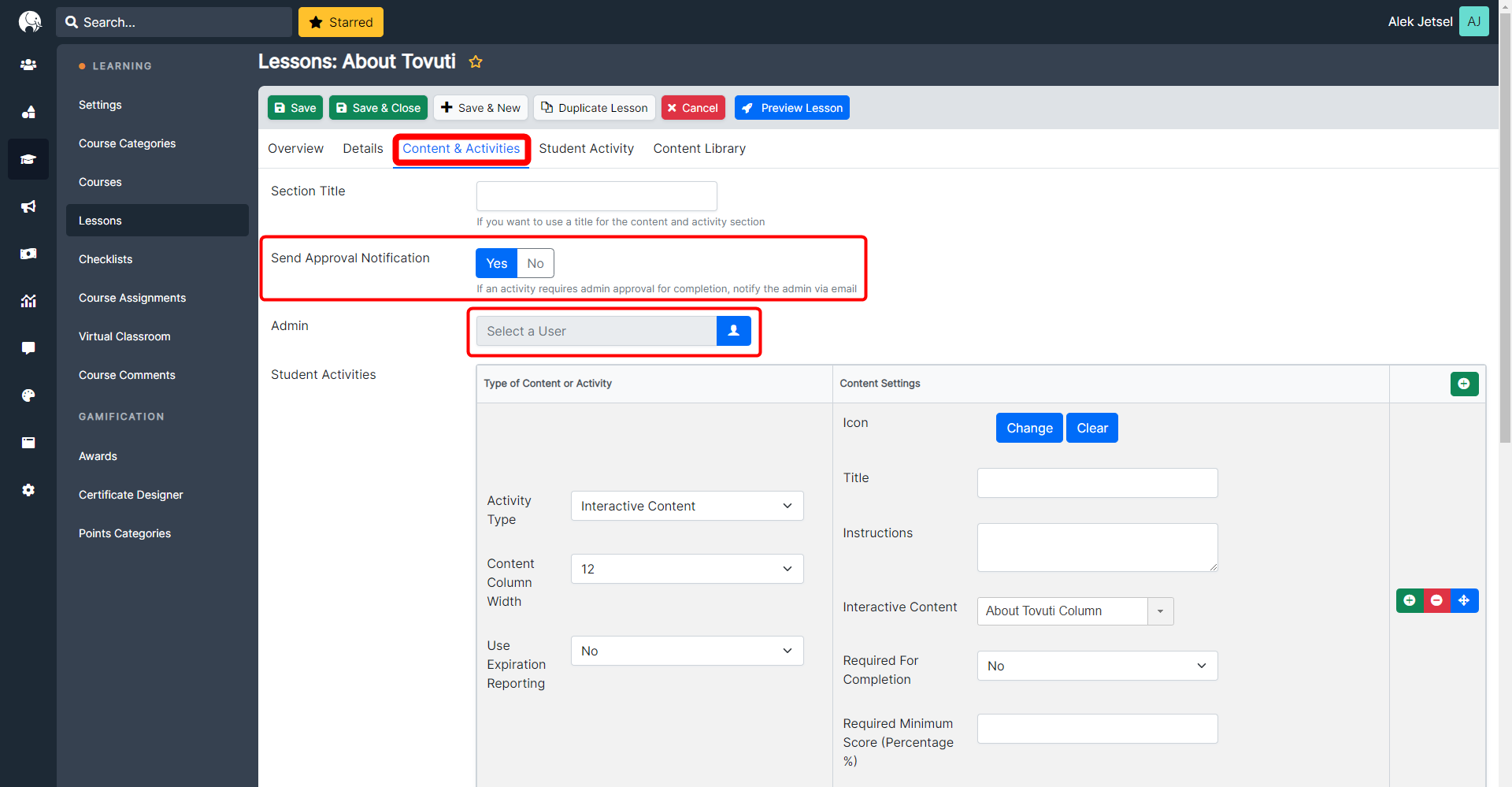Click the blue move handle icon

[x=1464, y=600]
